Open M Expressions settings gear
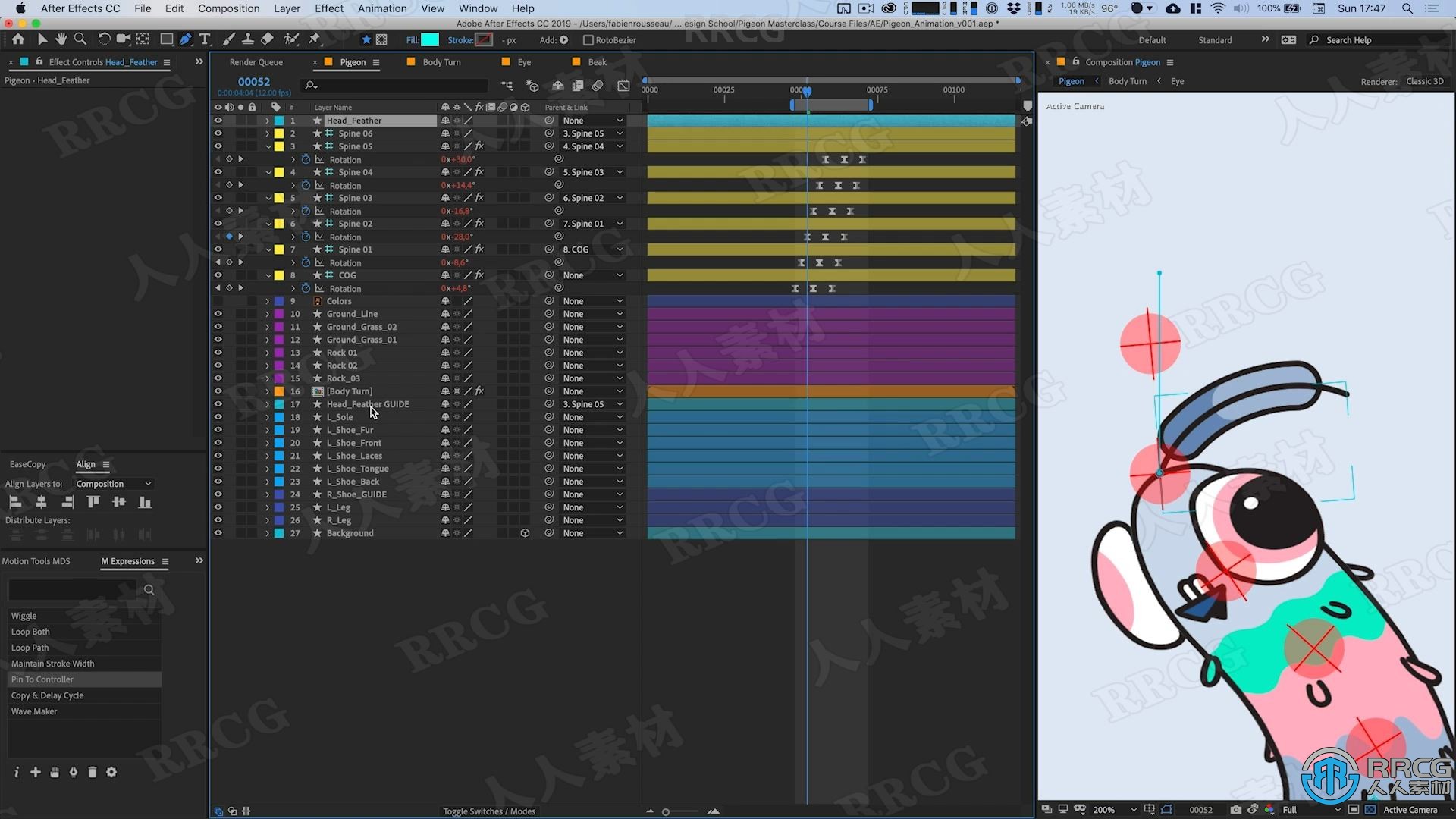The width and height of the screenshot is (1456, 819). pos(111,772)
